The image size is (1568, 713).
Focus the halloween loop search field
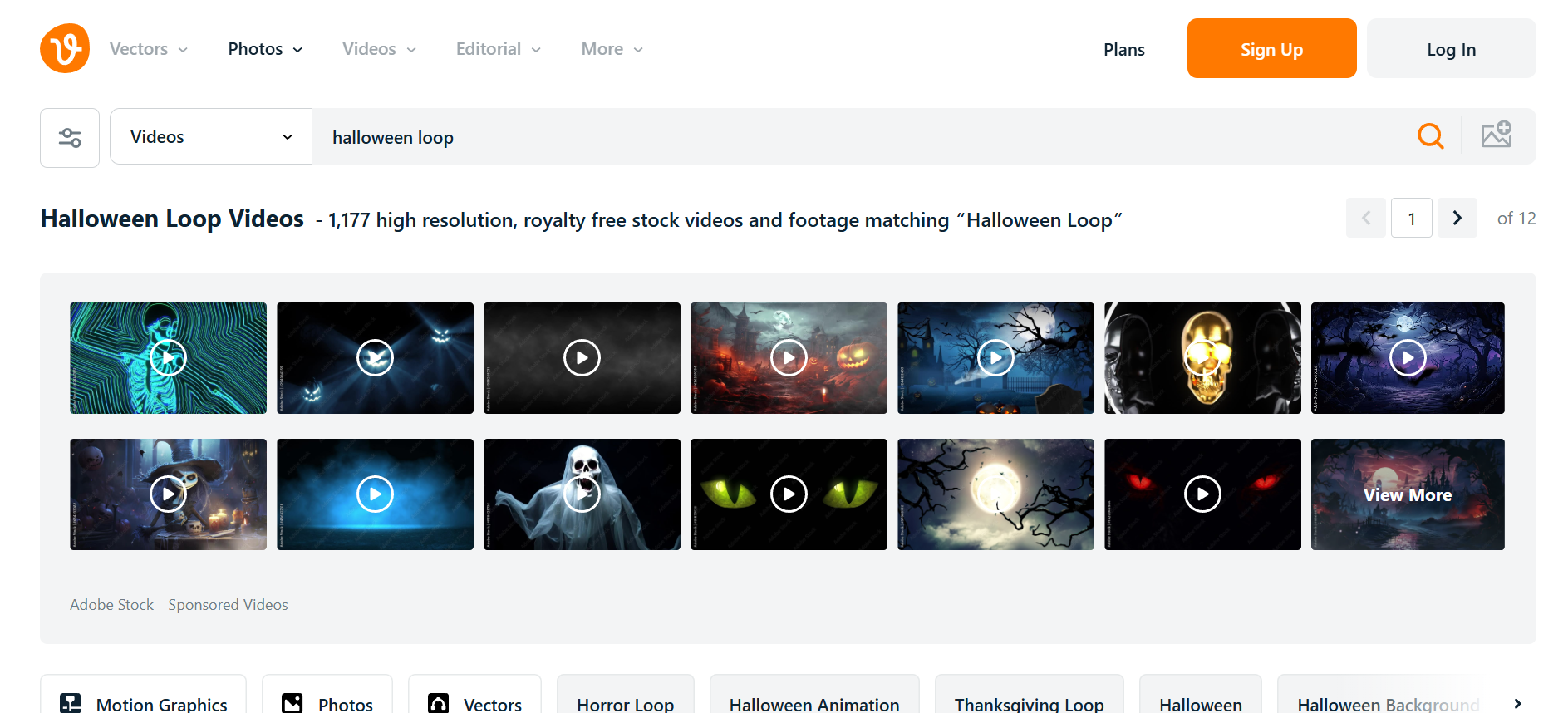point(856,136)
